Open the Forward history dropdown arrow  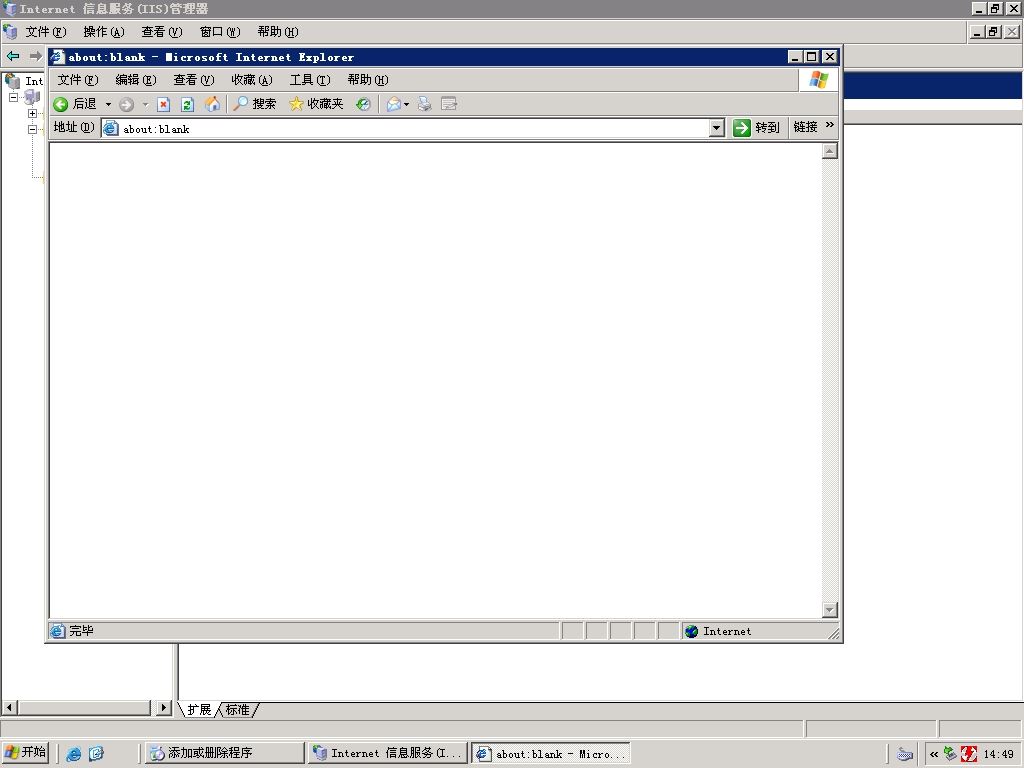pos(145,104)
